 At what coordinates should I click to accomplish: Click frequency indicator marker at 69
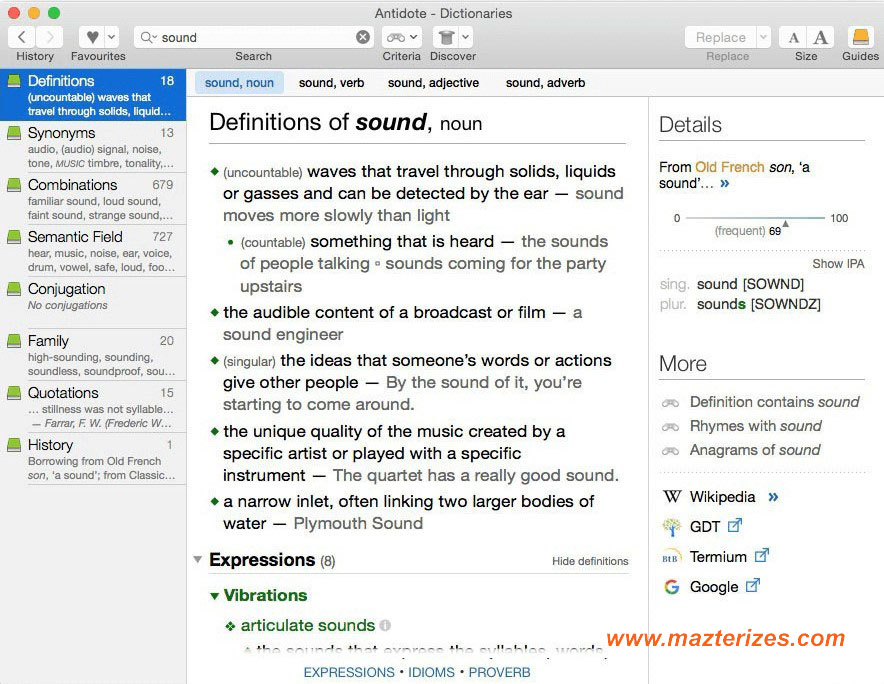[x=785, y=224]
